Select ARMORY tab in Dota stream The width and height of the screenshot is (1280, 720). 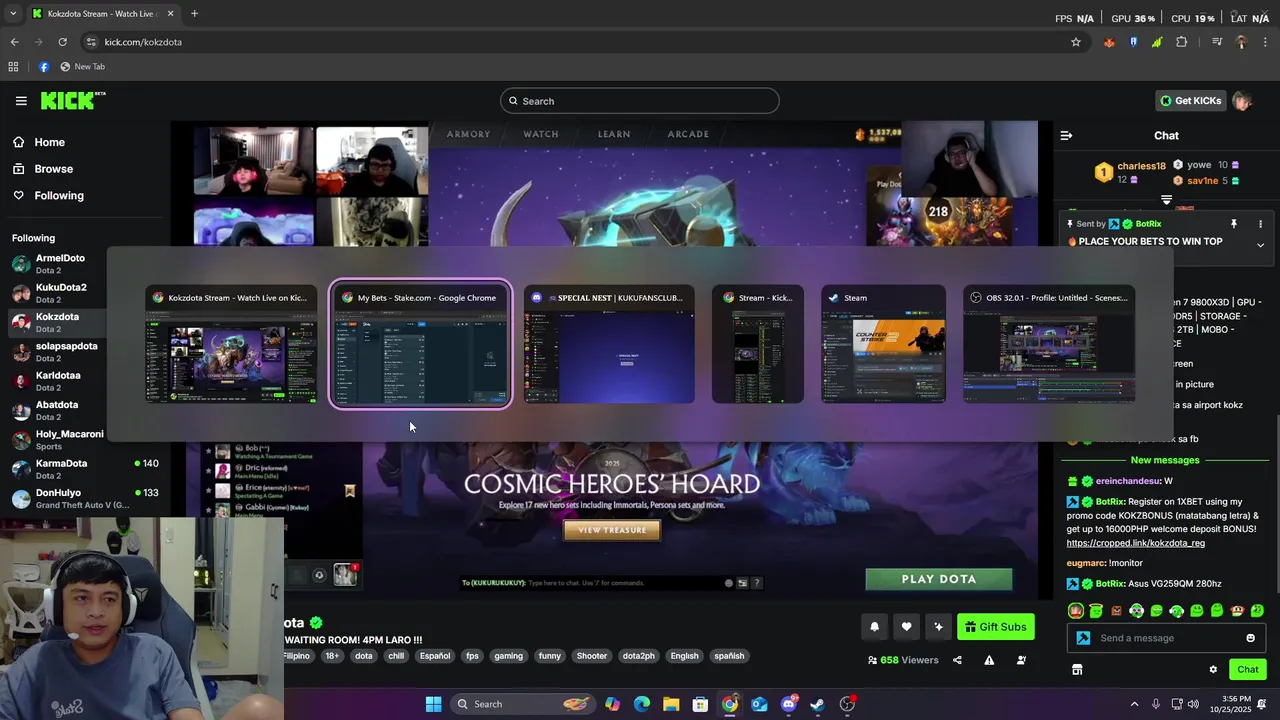pyautogui.click(x=468, y=134)
